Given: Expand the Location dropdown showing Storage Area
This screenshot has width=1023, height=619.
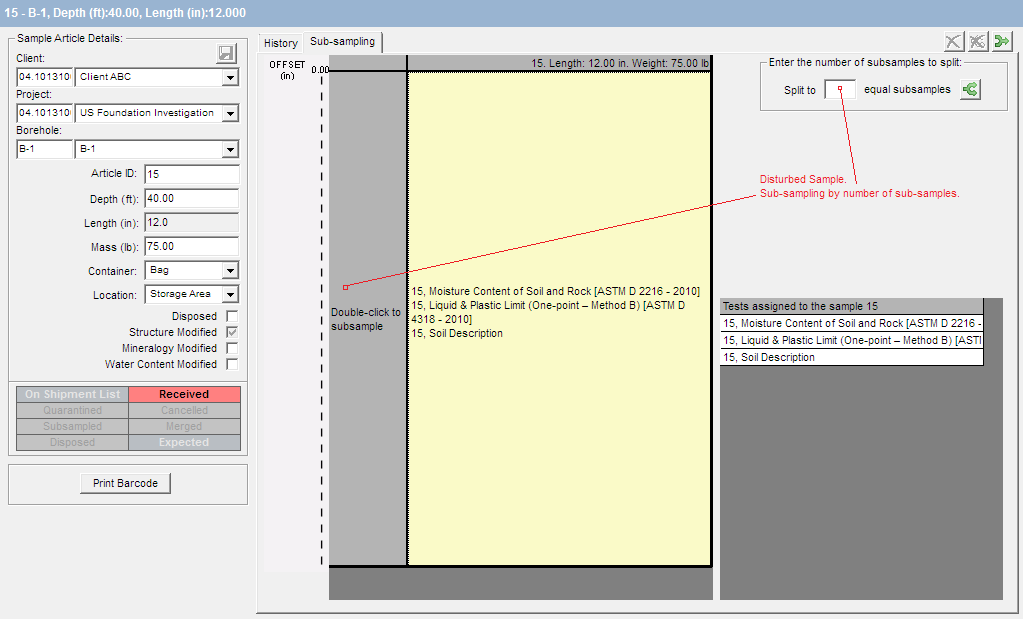Looking at the screenshot, I should (230, 294).
